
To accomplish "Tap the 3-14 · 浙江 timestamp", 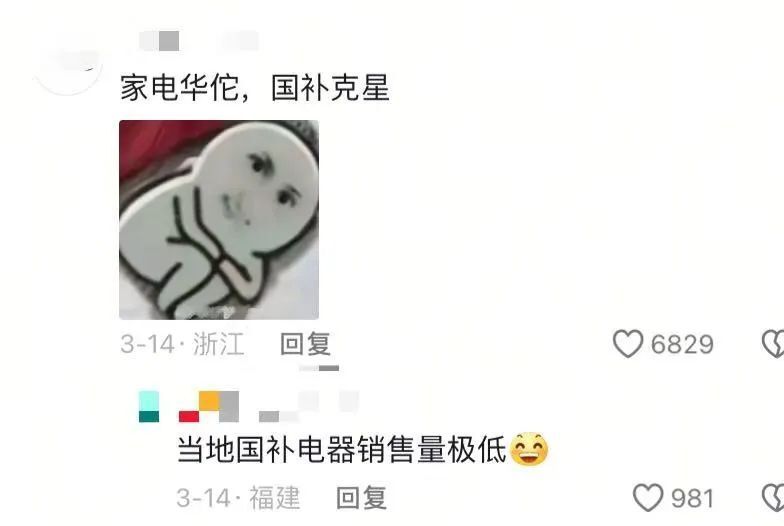I will 182,344.
